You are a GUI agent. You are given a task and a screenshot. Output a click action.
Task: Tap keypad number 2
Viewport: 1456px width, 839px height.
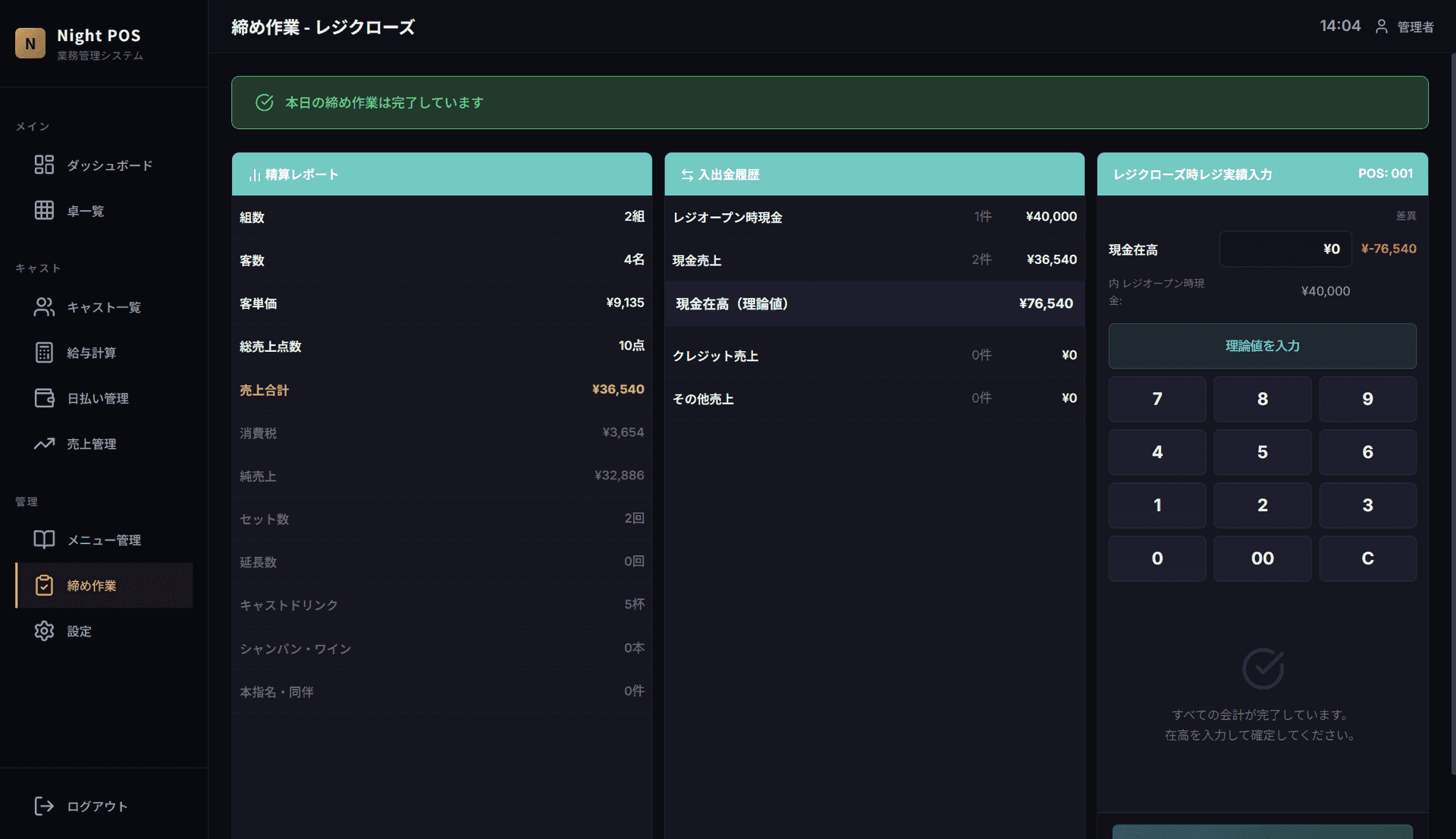click(x=1262, y=505)
